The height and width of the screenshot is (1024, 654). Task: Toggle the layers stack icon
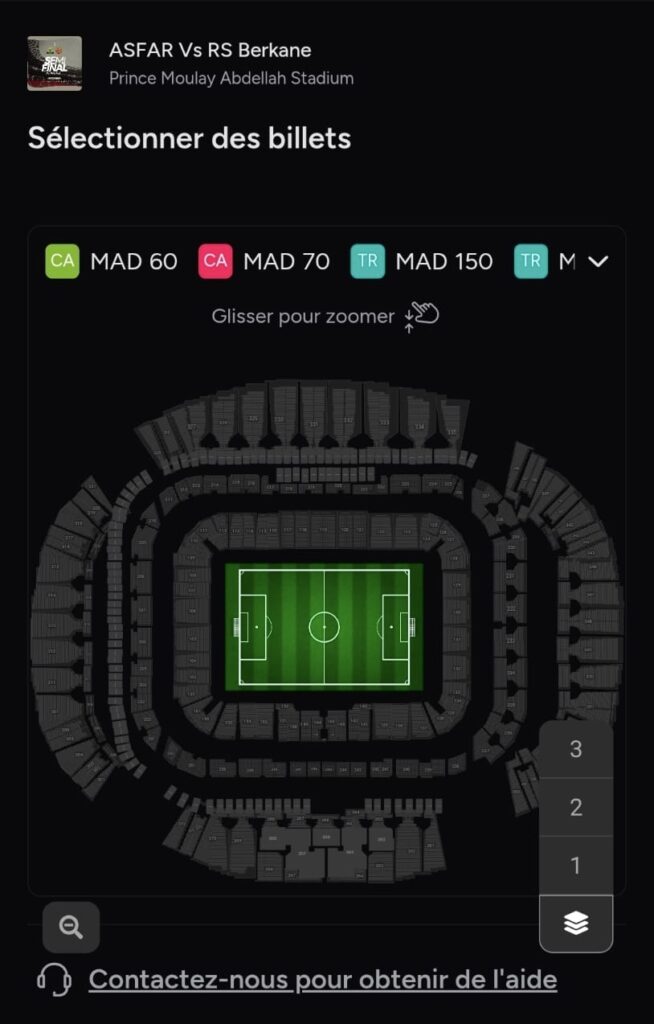pyautogui.click(x=575, y=924)
